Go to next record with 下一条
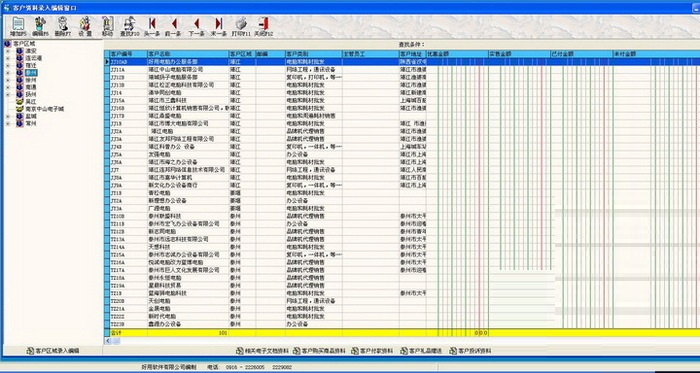 (x=196, y=27)
